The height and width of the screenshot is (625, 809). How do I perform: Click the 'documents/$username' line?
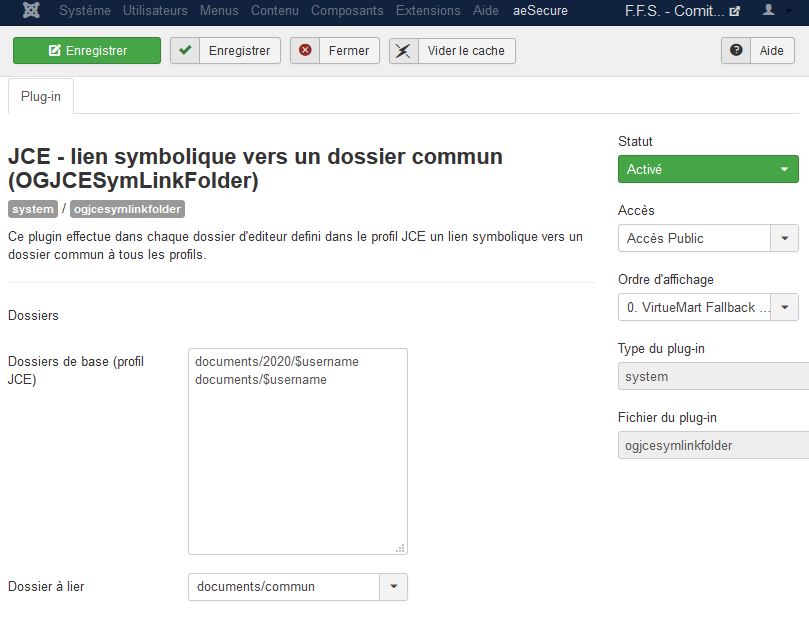click(261, 379)
